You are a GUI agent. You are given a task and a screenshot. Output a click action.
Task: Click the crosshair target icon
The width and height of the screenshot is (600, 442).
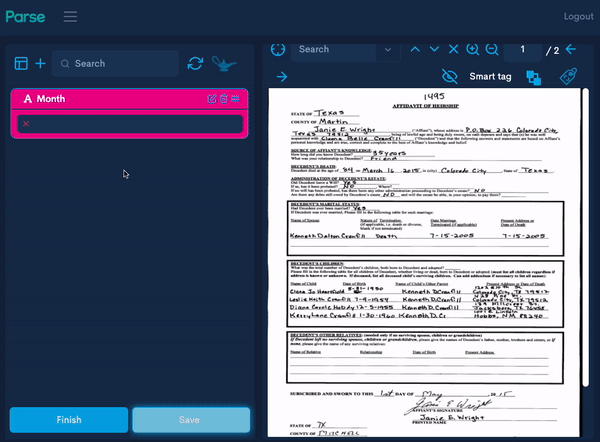click(x=278, y=49)
